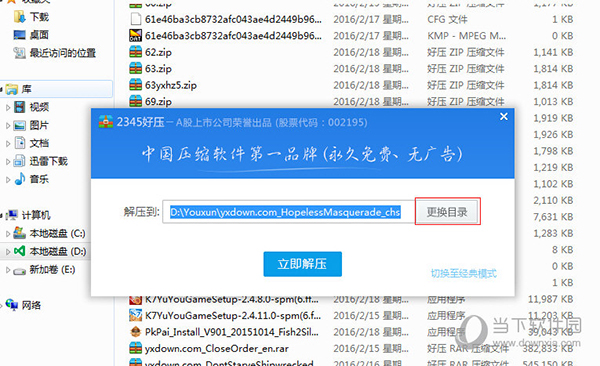Close the 2345好压 dialog
The width and height of the screenshot is (600, 366).
504,116
